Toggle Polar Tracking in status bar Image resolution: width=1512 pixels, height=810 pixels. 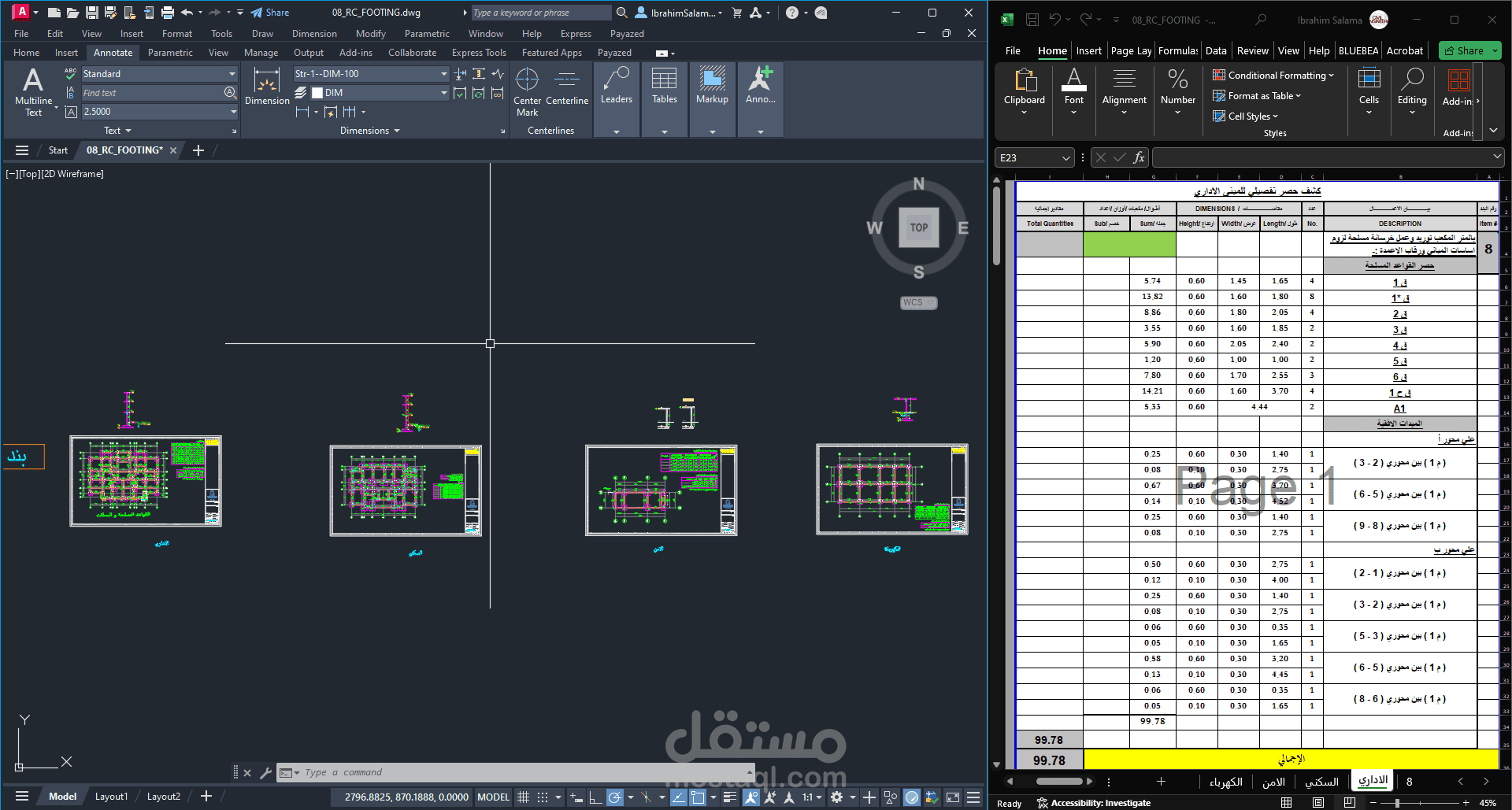point(614,797)
